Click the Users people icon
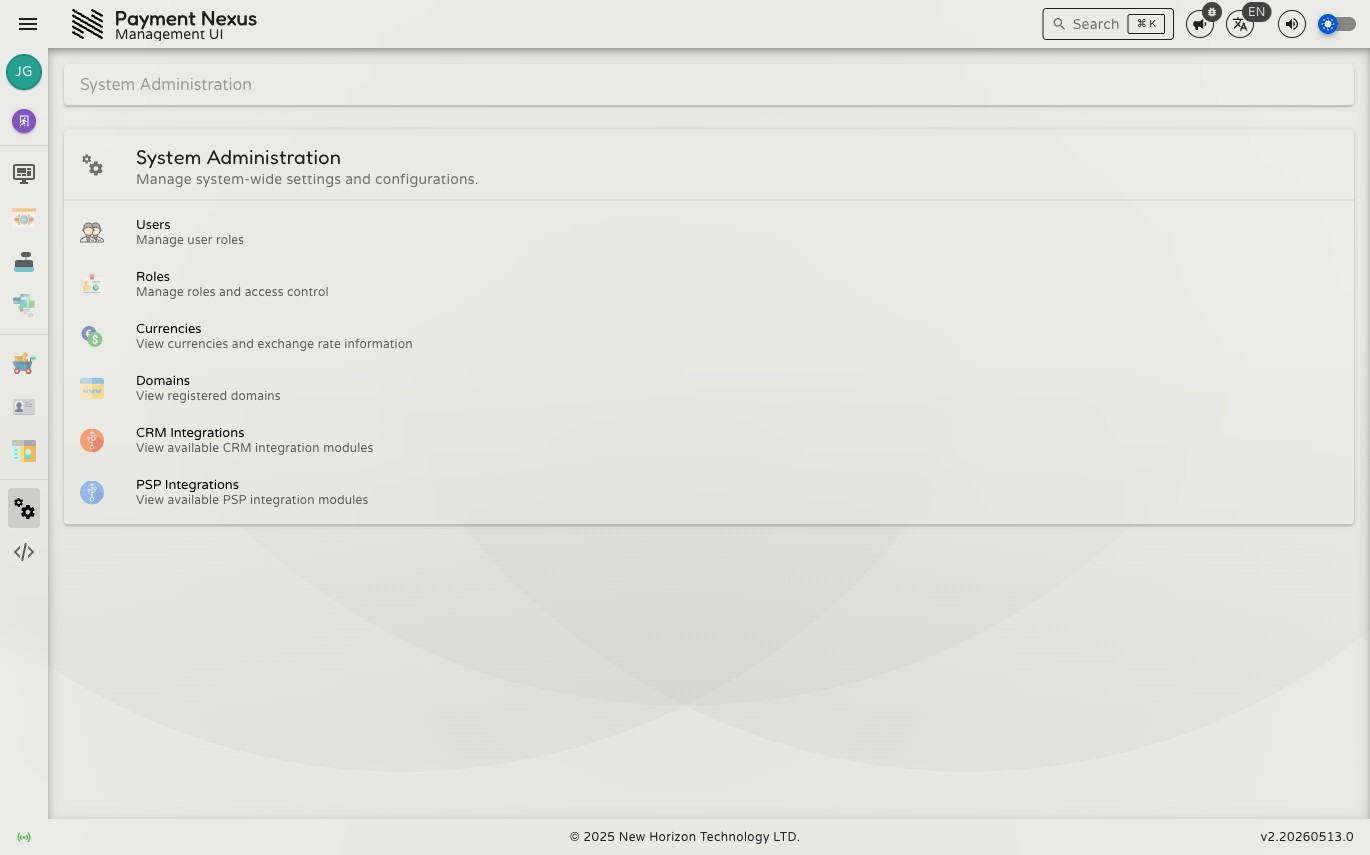Image resolution: width=1370 pixels, height=855 pixels. point(92,232)
